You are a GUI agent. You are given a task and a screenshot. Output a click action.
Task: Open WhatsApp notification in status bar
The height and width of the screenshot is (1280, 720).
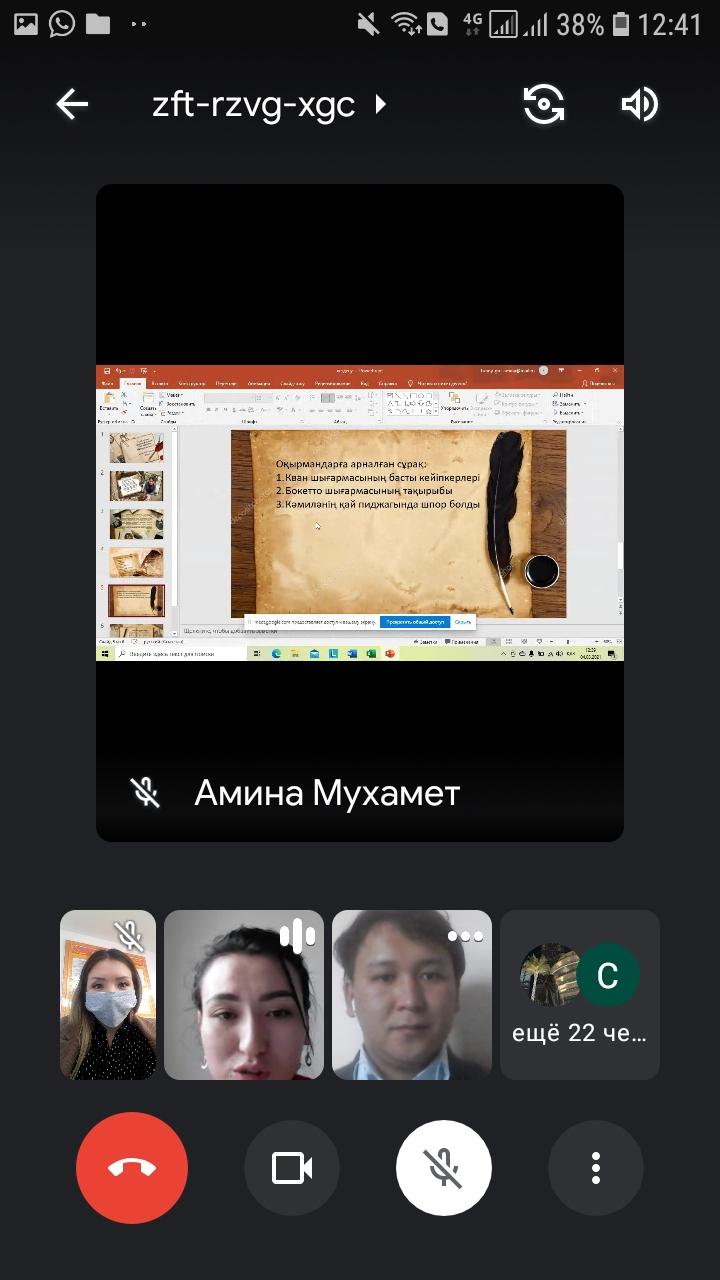click(62, 24)
